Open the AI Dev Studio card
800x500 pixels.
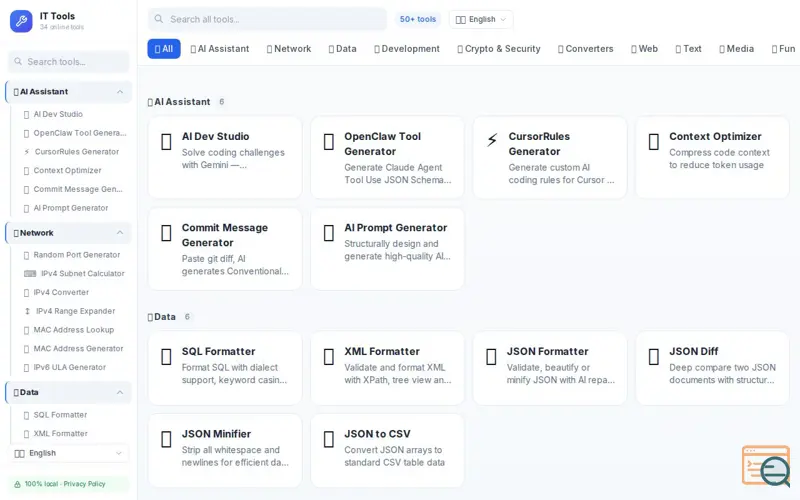coord(225,158)
